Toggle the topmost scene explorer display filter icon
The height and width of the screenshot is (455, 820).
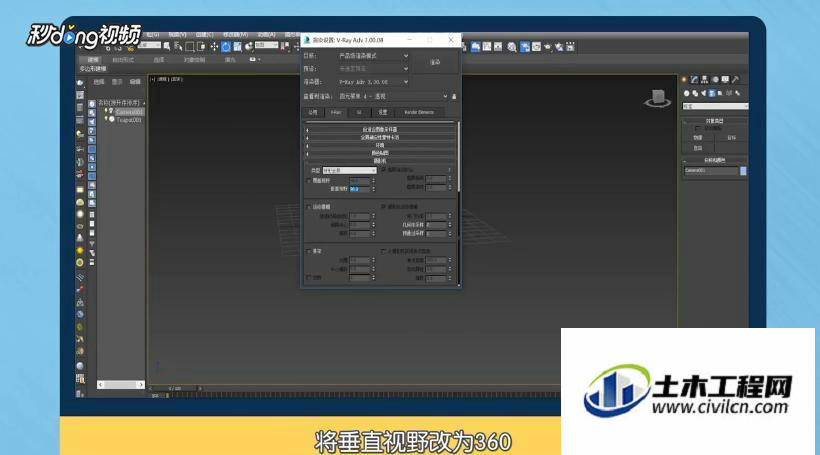pyautogui.click(x=92, y=104)
